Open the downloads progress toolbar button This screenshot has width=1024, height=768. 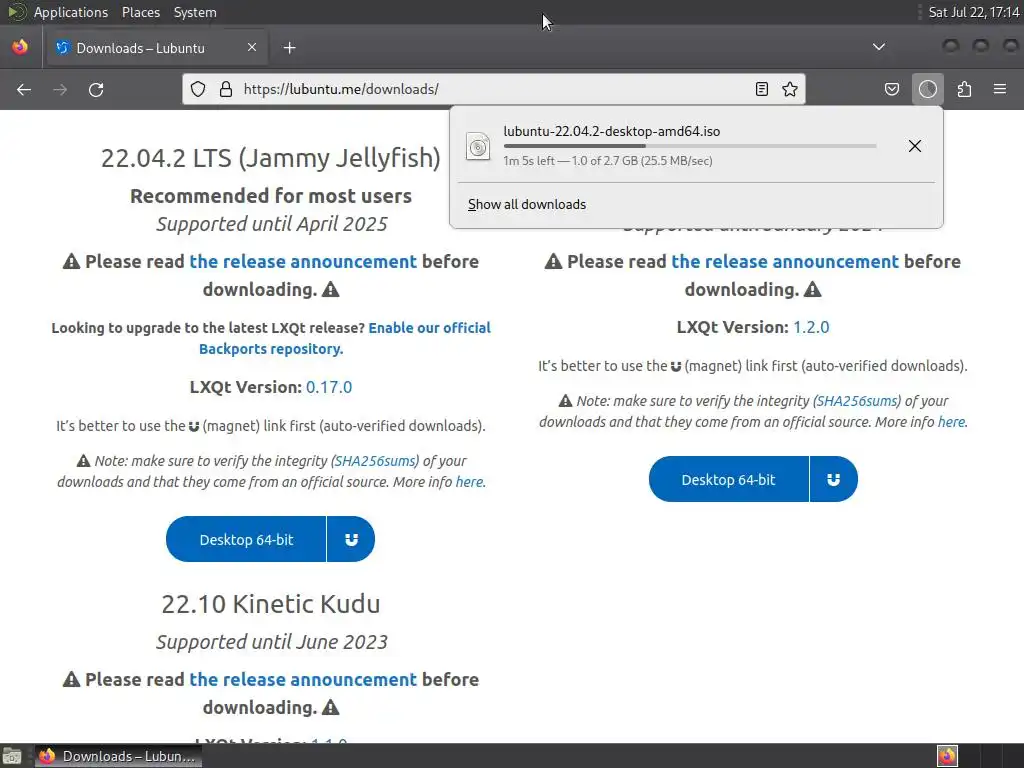click(928, 89)
